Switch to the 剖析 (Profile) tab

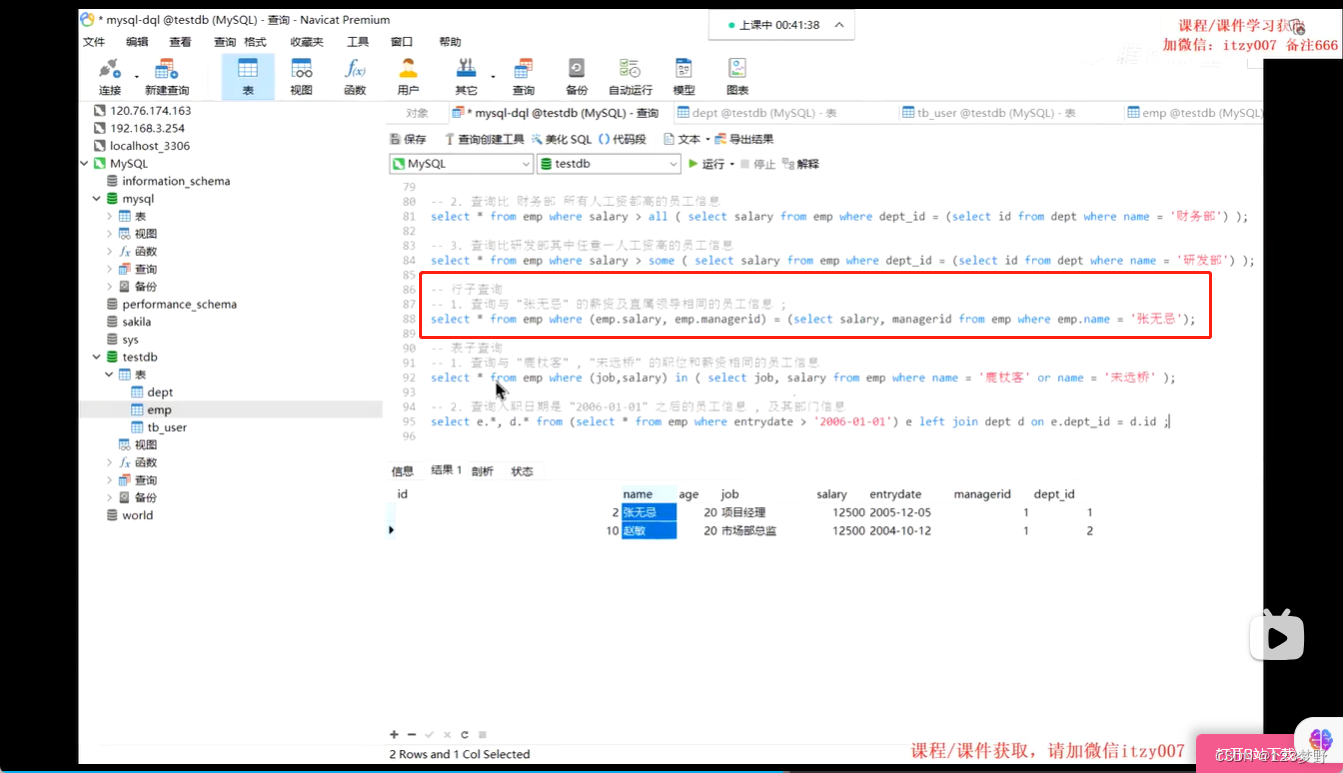tap(482, 470)
